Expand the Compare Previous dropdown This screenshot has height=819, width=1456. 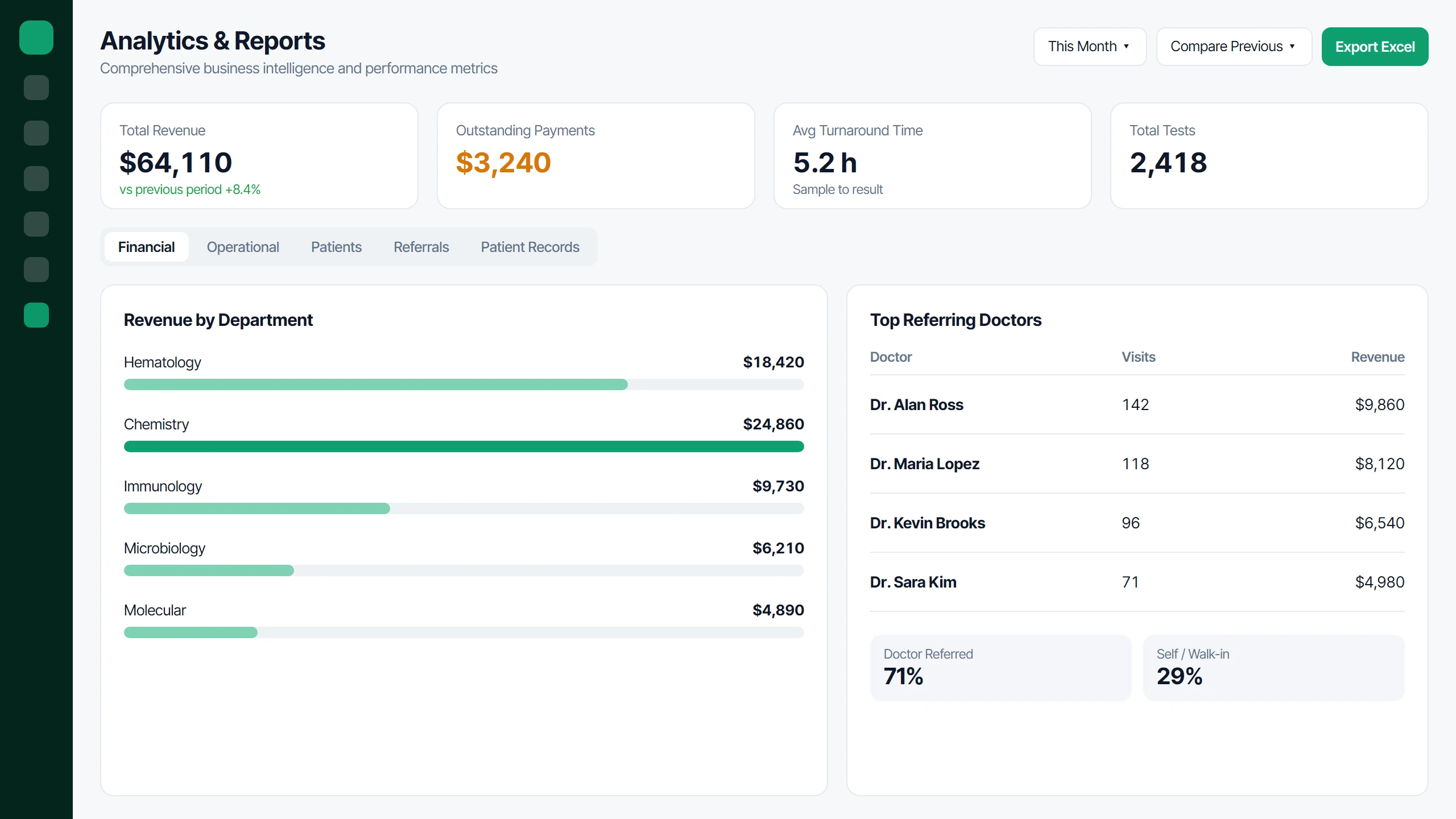pos(1234,47)
